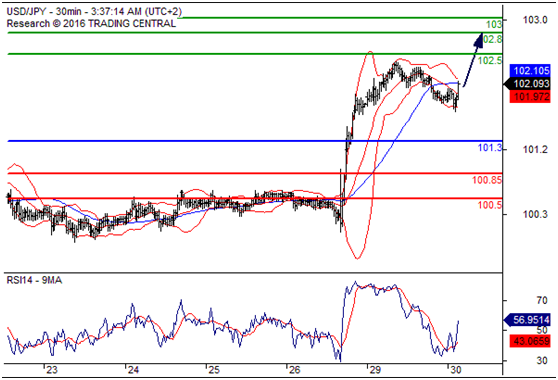Select the 43.0659 RSI MA value tag
Viewport: 558px width, 380px height.
[x=530, y=341]
